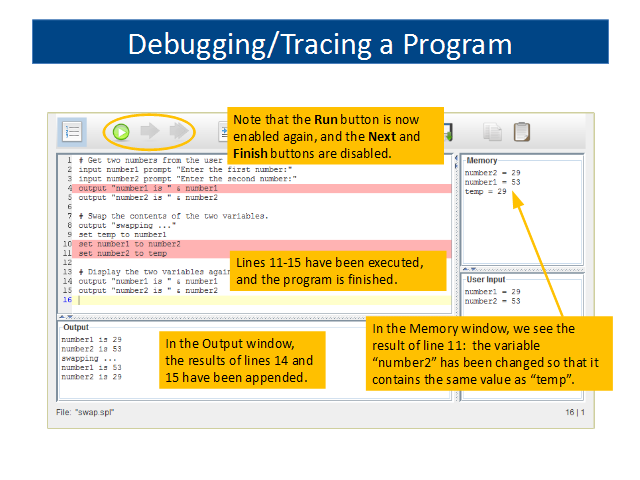This screenshot has height=480, width=640.
Task: Click comment "# Swap the contents of the two variables."
Action: pyautogui.click(x=173, y=216)
